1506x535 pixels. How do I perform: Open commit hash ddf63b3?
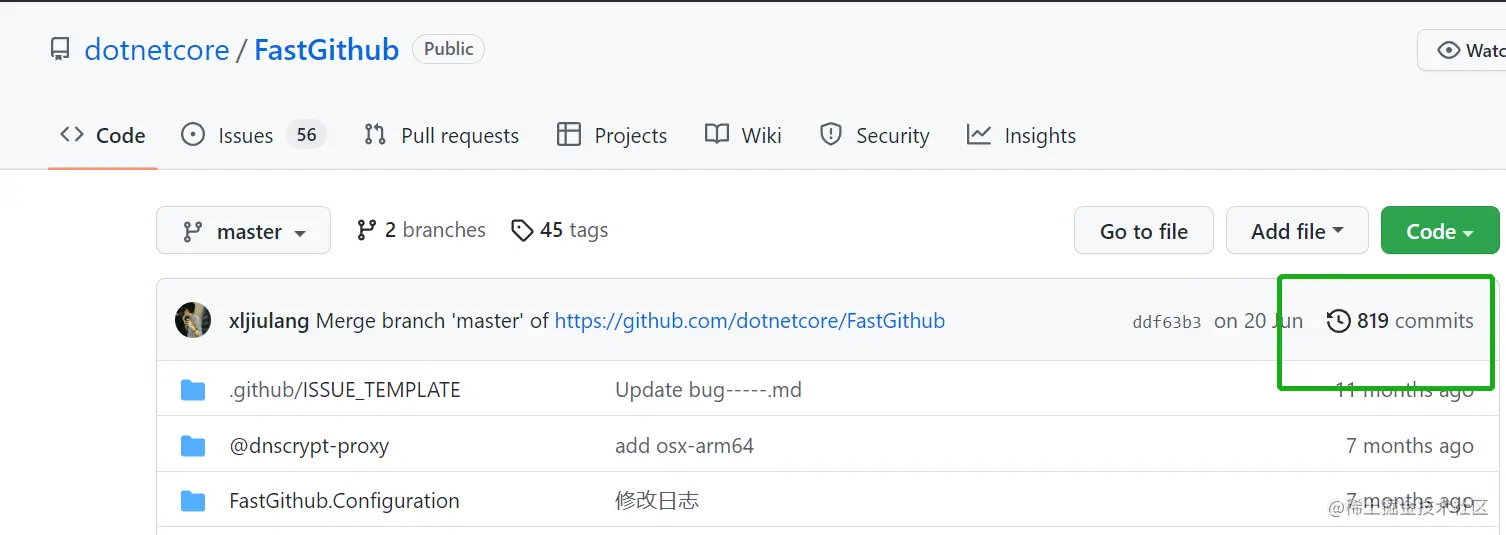[1167, 322]
